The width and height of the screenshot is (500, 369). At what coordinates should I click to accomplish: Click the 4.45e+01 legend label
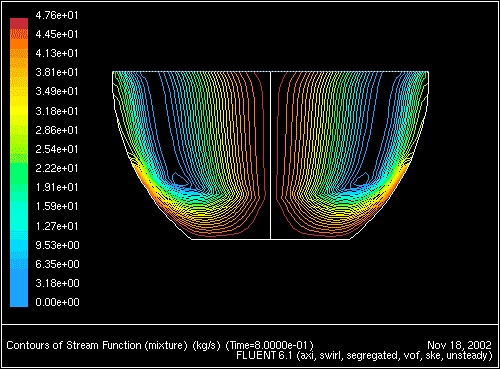(x=57, y=34)
